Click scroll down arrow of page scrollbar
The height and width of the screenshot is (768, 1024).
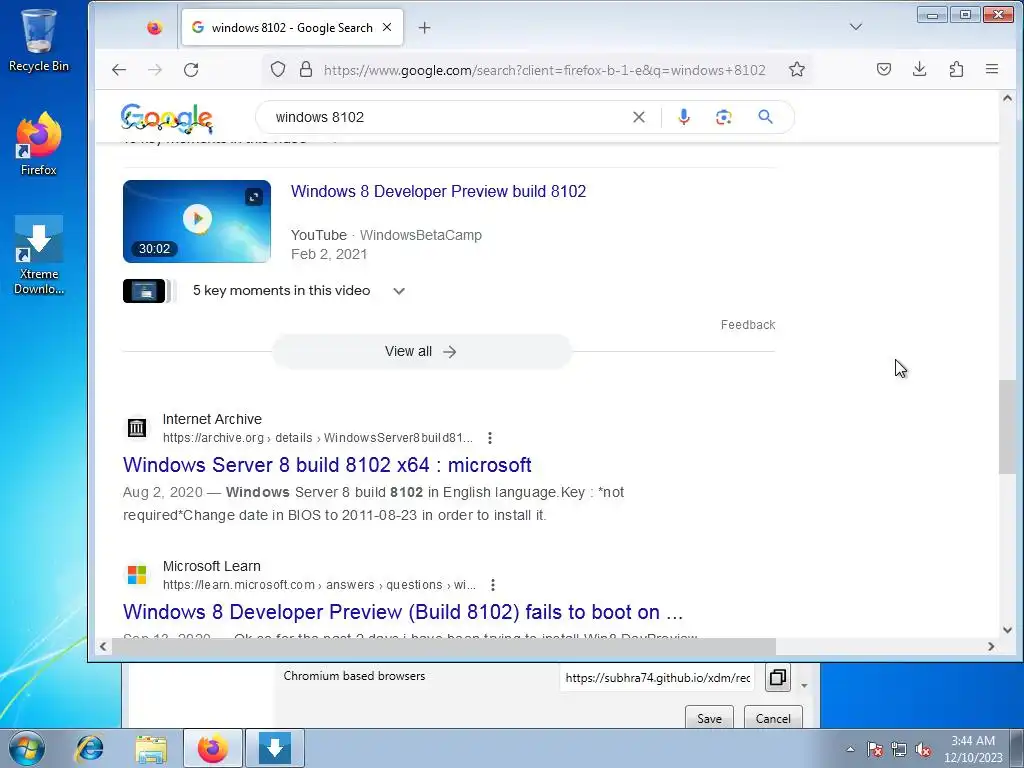[x=1007, y=630]
